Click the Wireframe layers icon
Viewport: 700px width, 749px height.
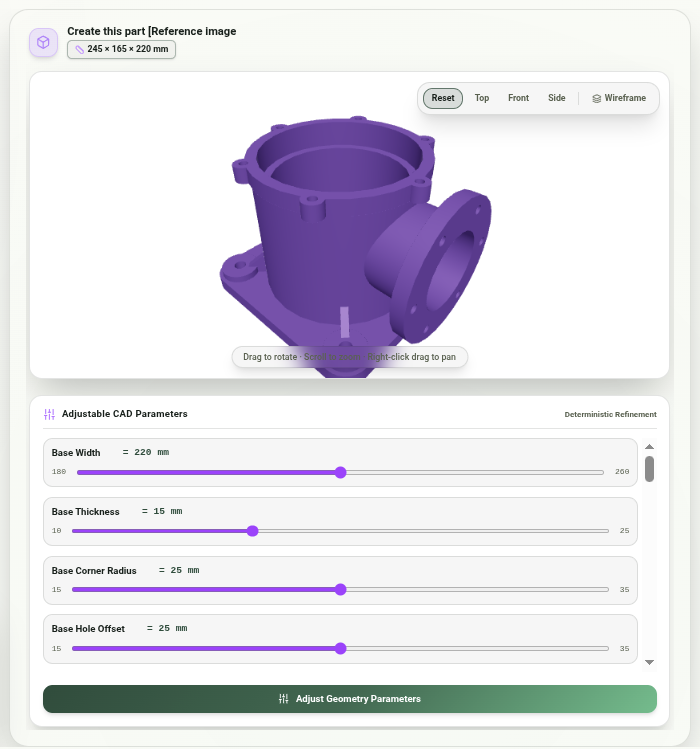(596, 98)
